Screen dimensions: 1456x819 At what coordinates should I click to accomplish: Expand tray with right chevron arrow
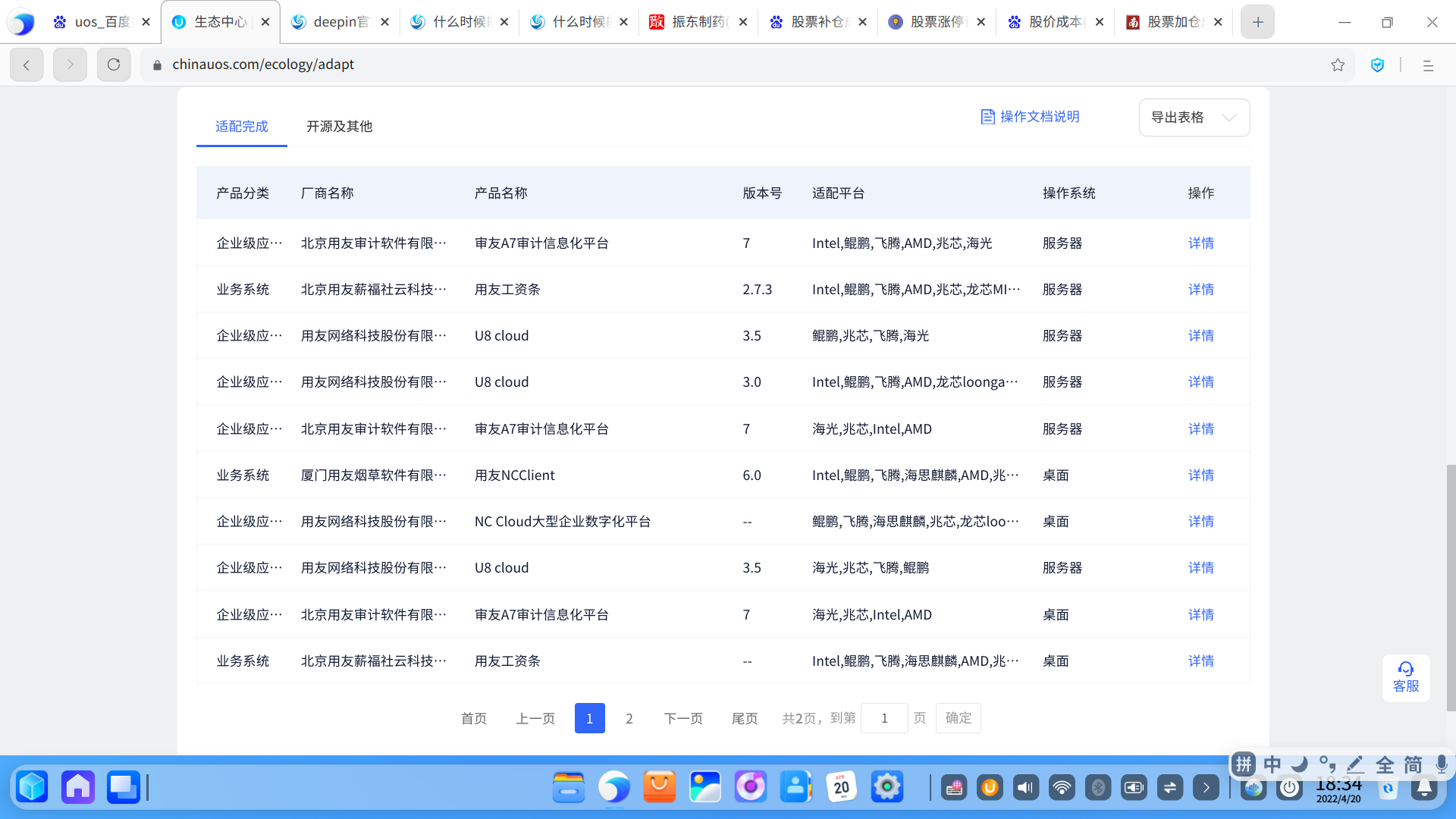[x=1206, y=788]
